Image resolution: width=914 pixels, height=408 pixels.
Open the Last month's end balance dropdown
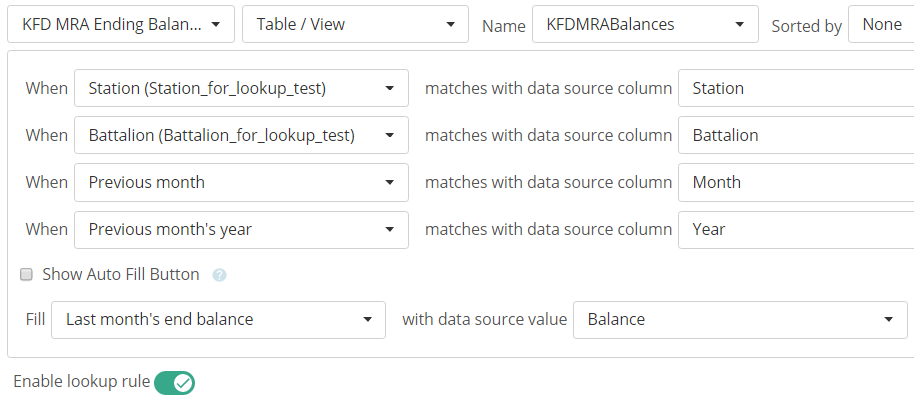pos(218,320)
